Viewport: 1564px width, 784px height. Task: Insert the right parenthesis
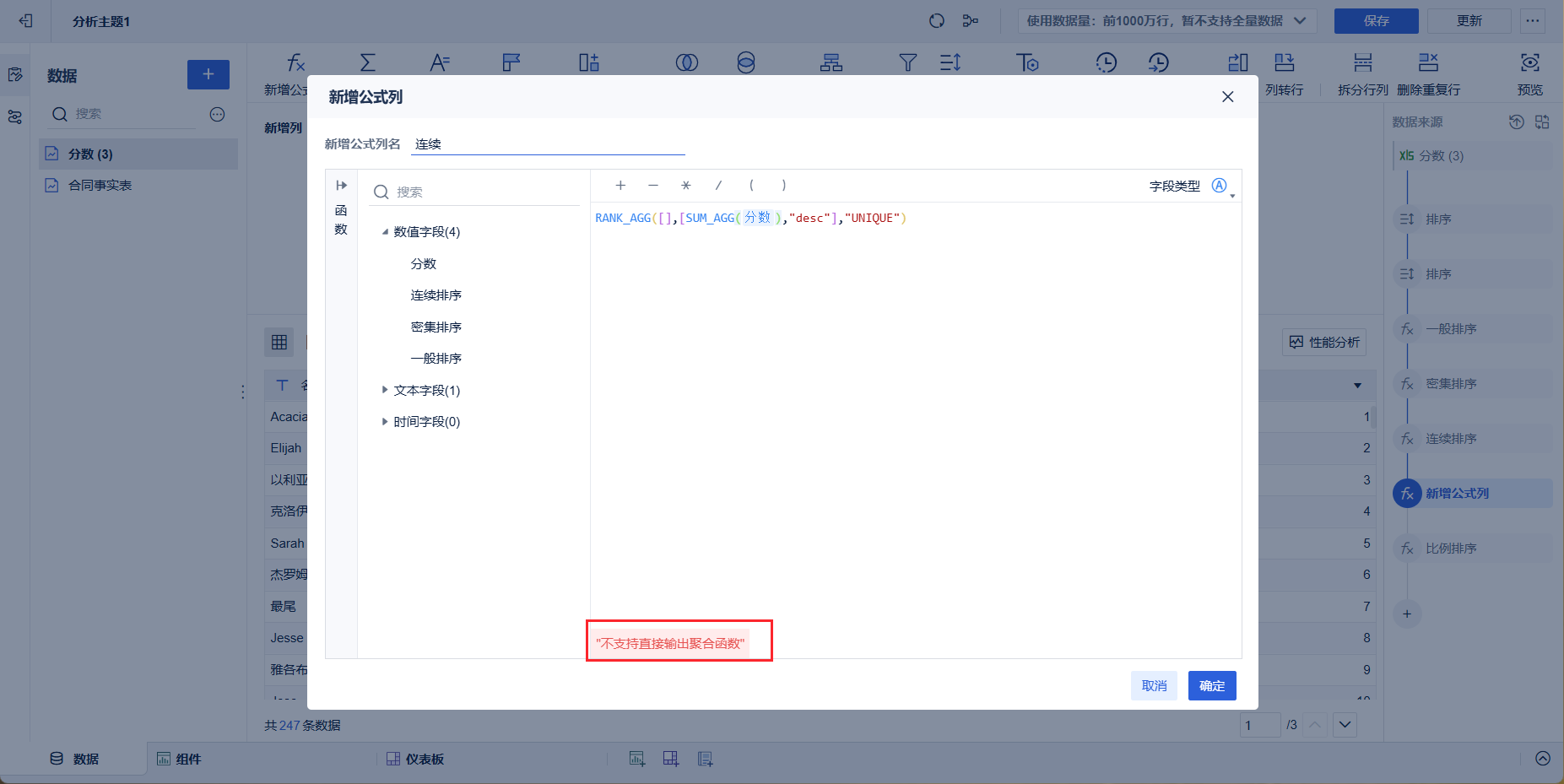point(784,186)
